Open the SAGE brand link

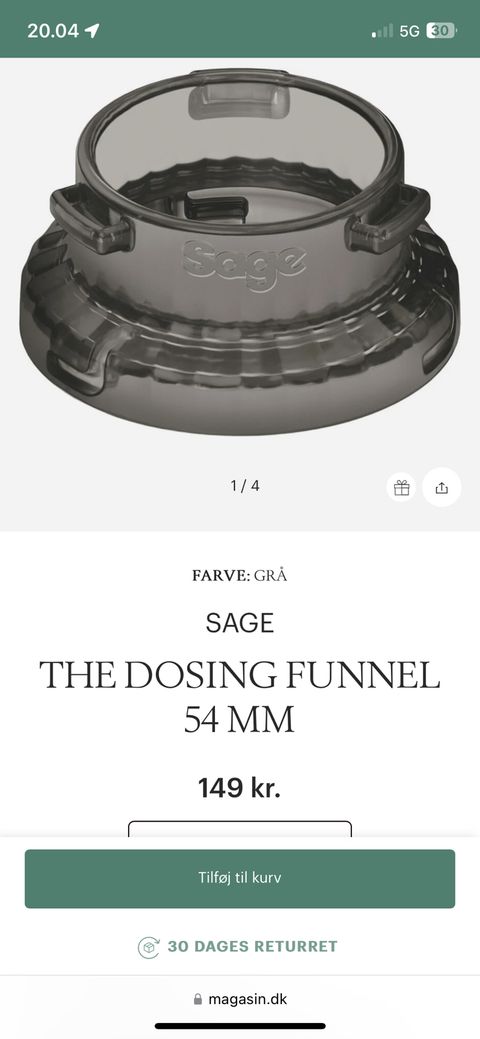click(240, 623)
